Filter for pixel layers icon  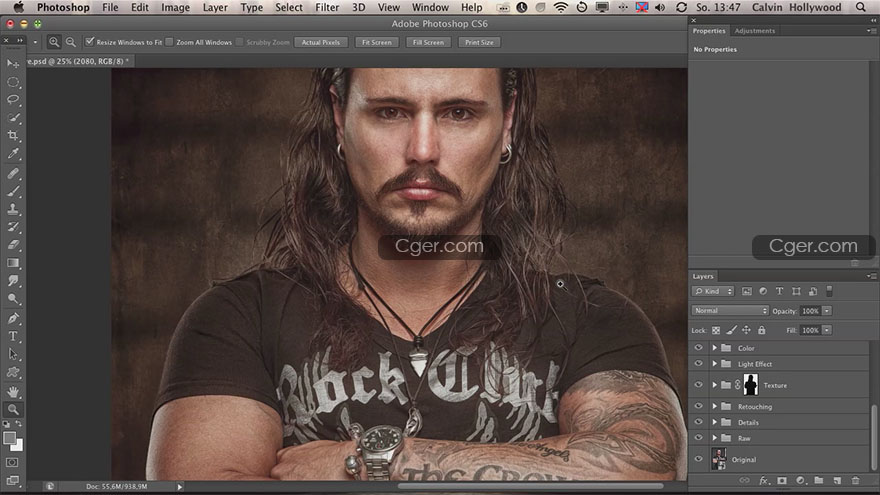(x=746, y=291)
